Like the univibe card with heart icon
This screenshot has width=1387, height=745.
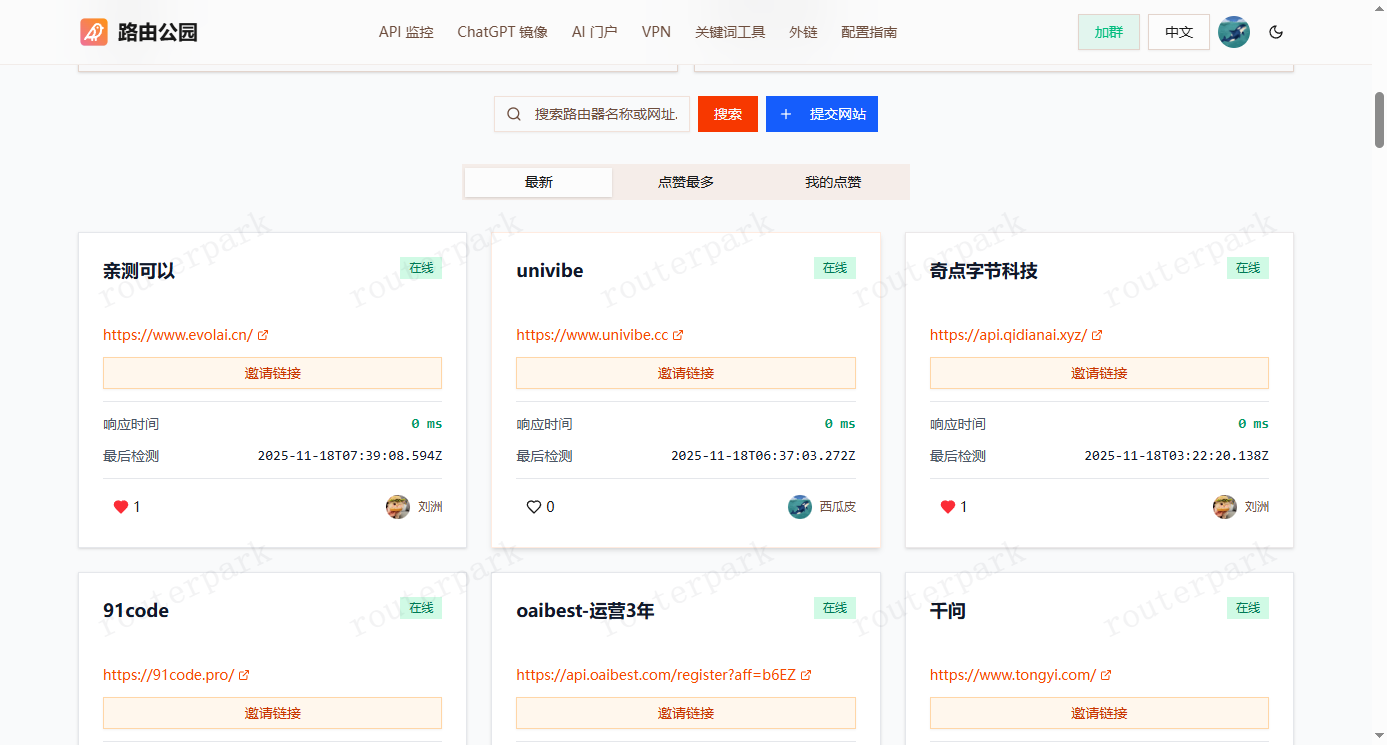coord(534,507)
